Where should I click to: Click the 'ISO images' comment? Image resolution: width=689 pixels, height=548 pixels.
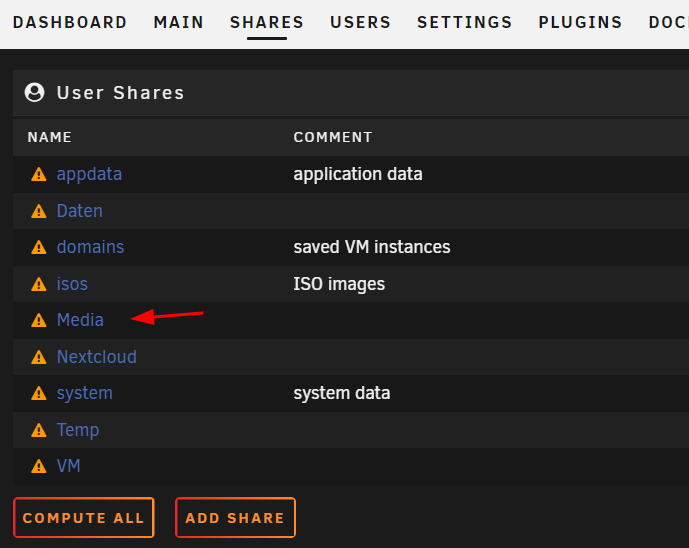tap(339, 284)
